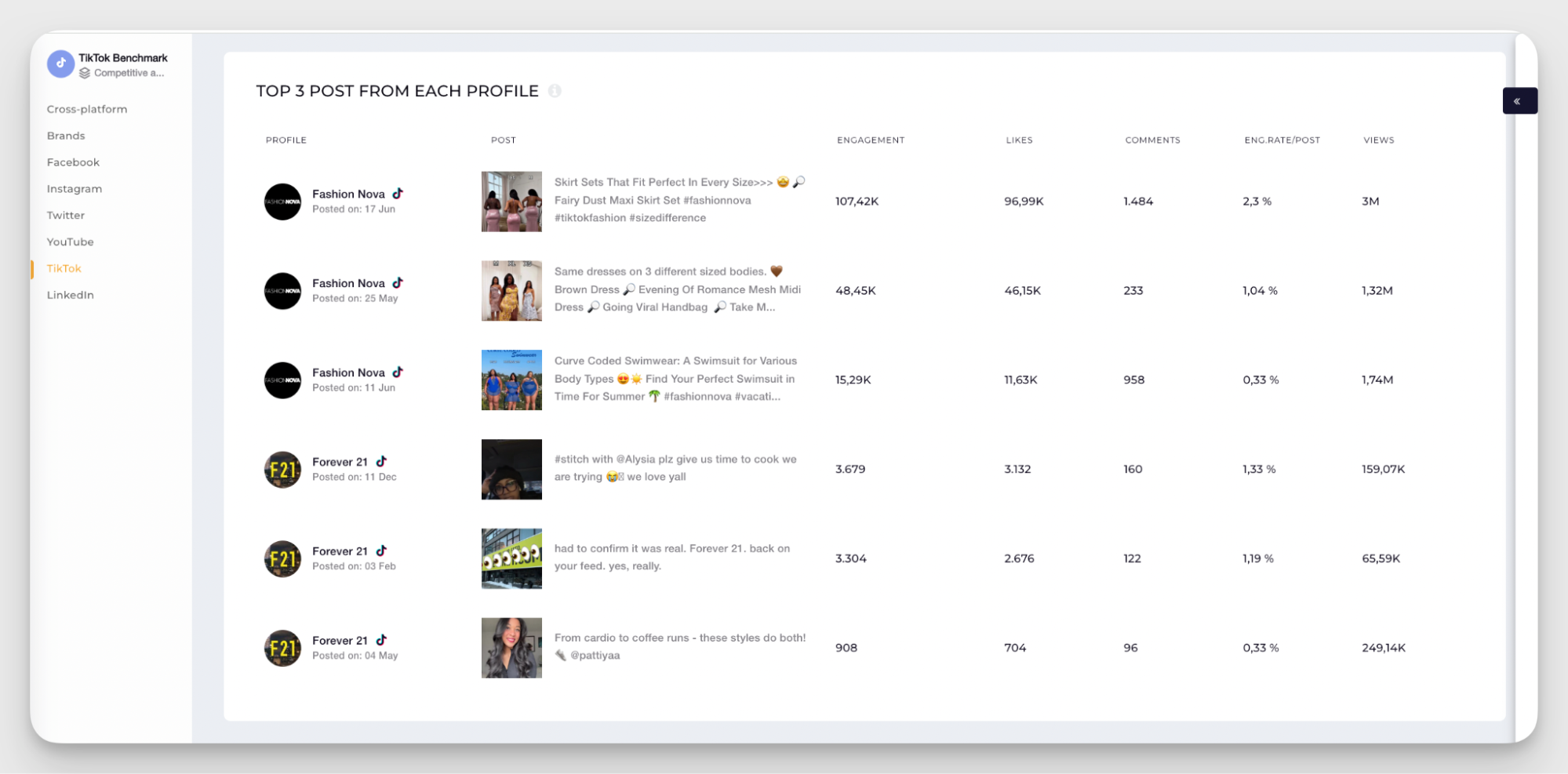Select TikTok in the sidebar
Image resolution: width=1568 pixels, height=774 pixels.
tap(64, 267)
